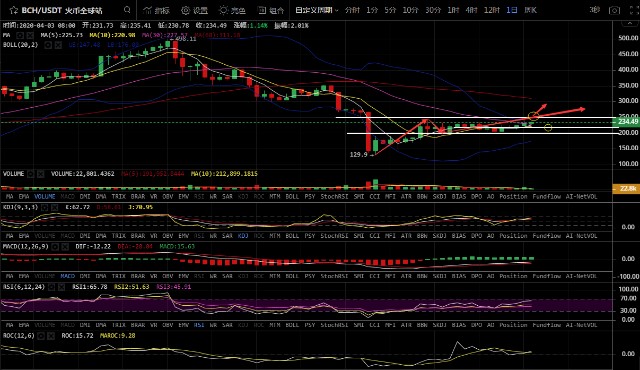Enter fullscreen using the expand icon

[x=634, y=10]
